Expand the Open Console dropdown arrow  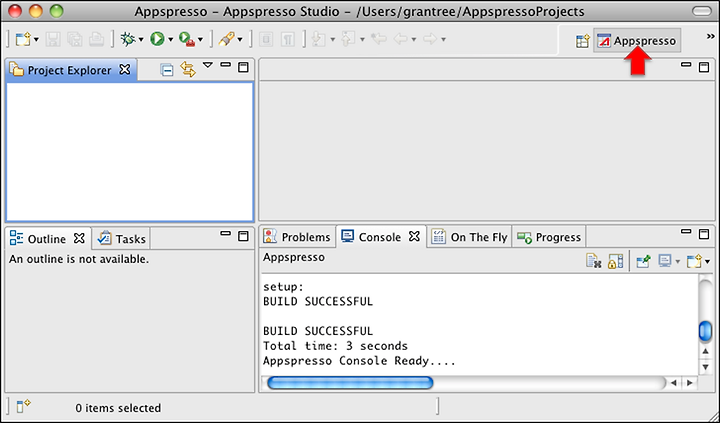point(707,262)
